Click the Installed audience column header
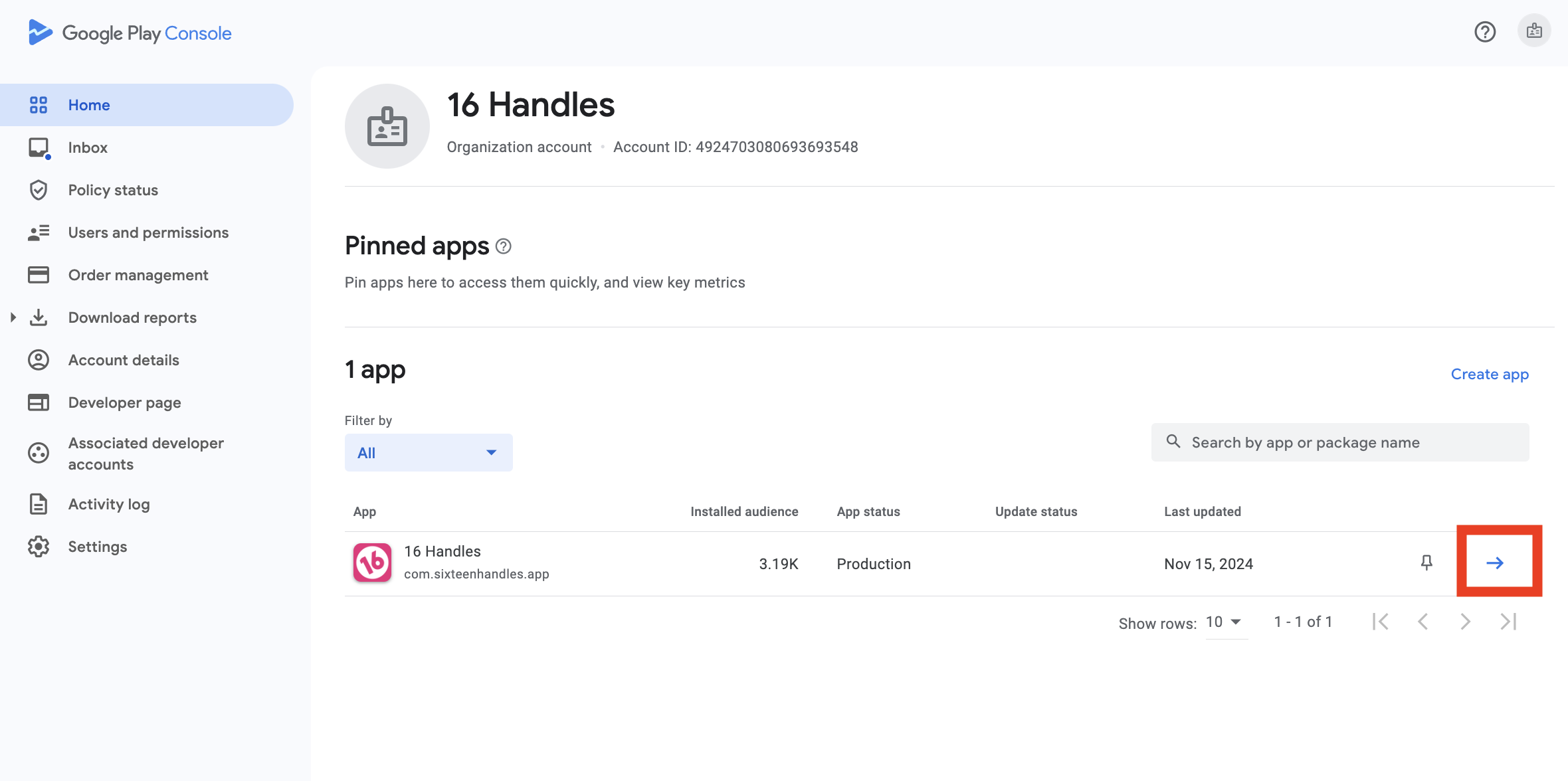 click(744, 511)
